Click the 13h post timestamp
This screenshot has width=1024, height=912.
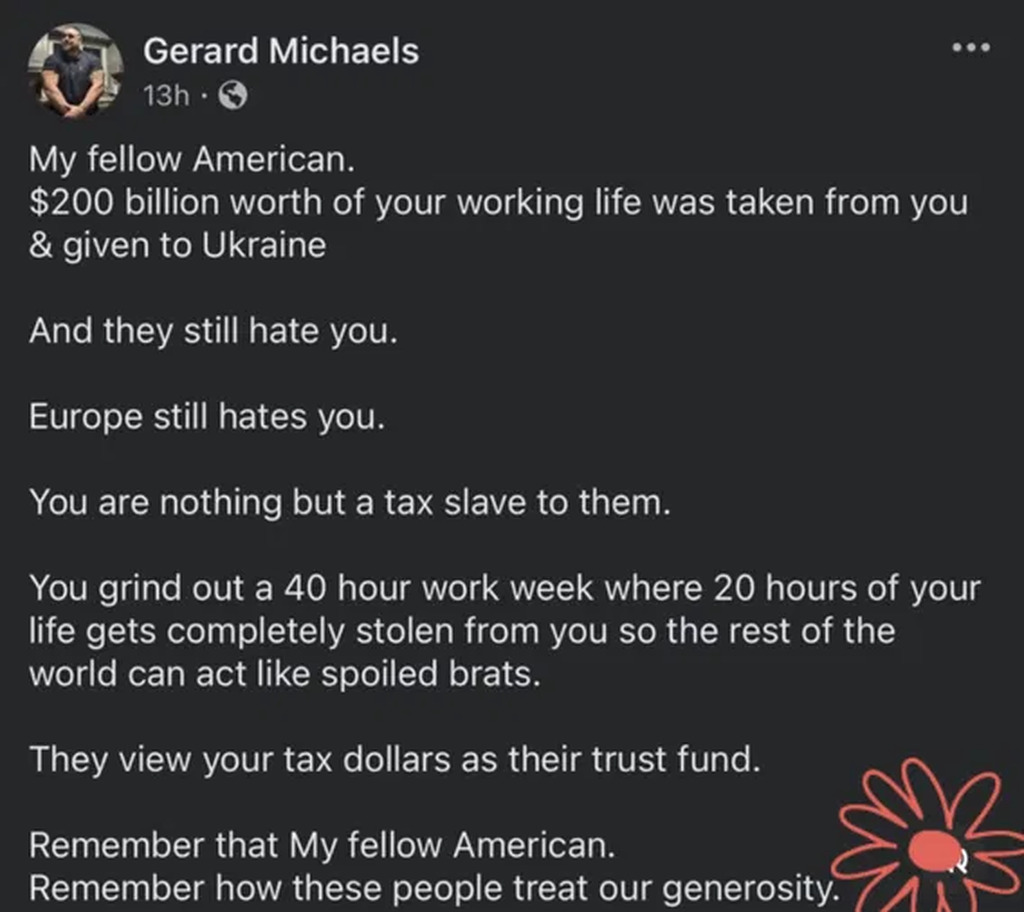(167, 96)
